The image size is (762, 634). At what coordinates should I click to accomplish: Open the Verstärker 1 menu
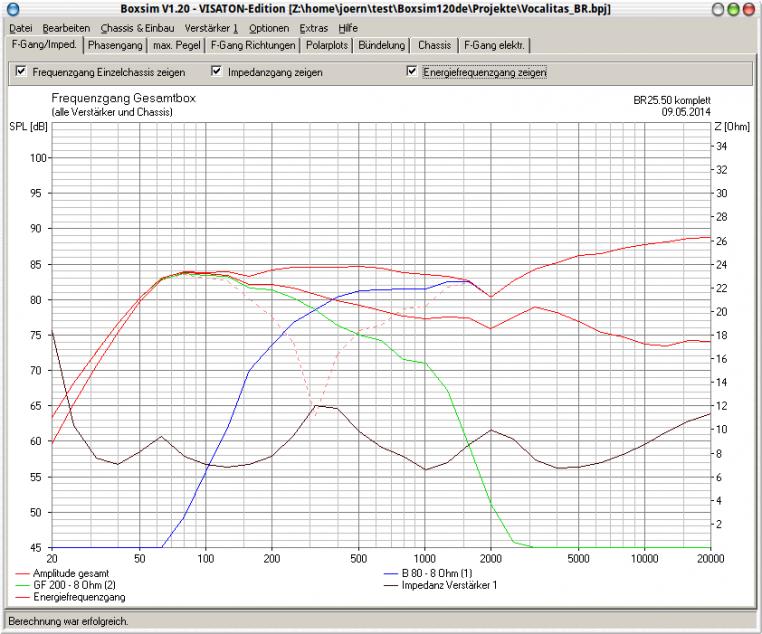(x=211, y=28)
